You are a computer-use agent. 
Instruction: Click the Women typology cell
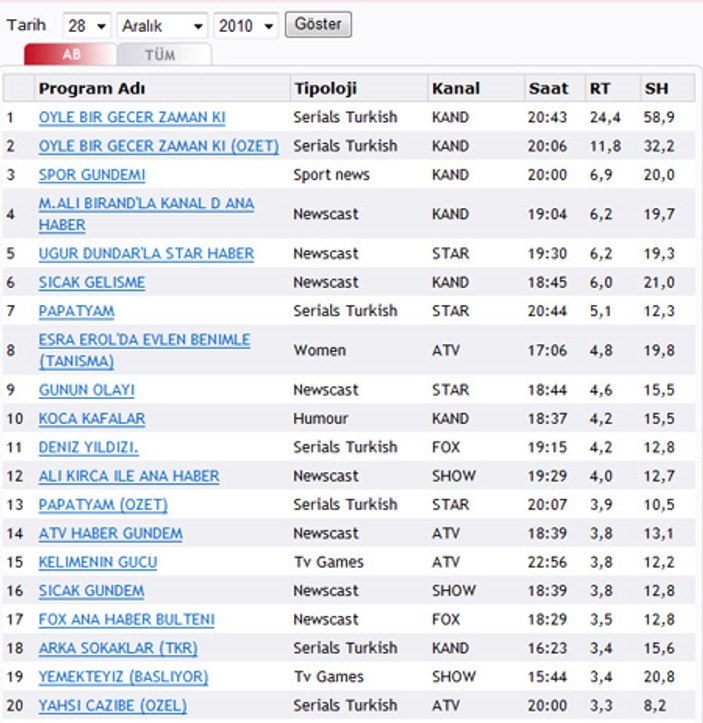point(320,350)
